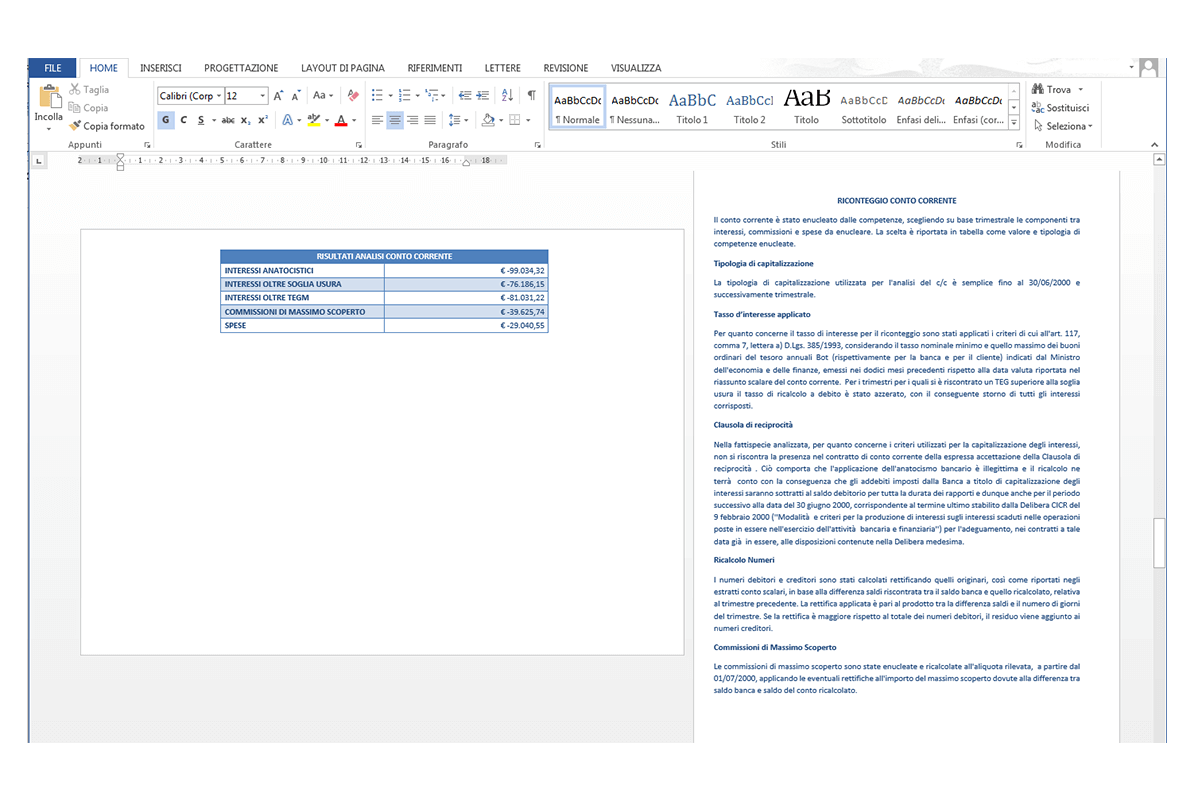Apply the Titolo 1 style
The width and height of the screenshot is (1193, 800).
click(x=692, y=107)
